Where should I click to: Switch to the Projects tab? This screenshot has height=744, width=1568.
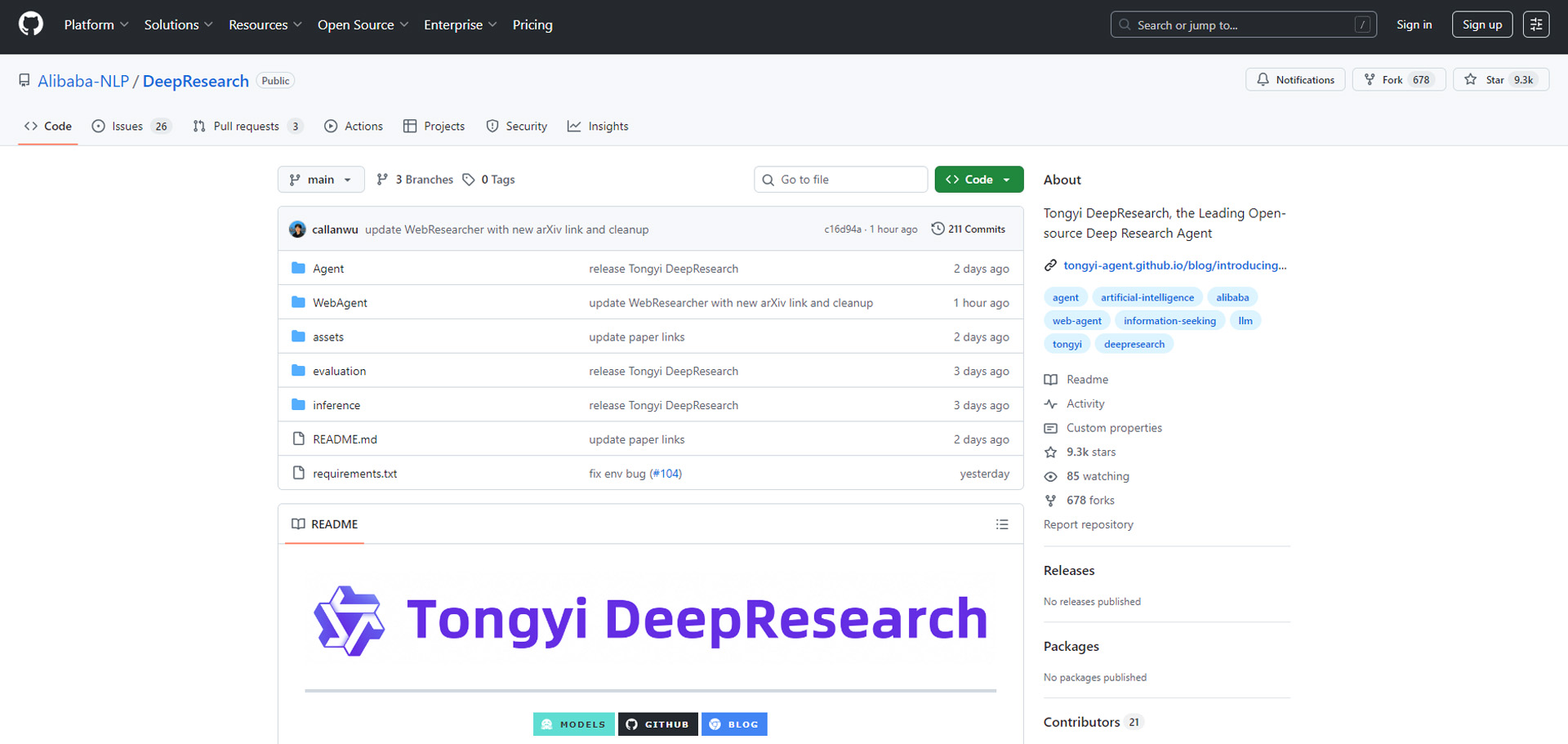(x=434, y=126)
